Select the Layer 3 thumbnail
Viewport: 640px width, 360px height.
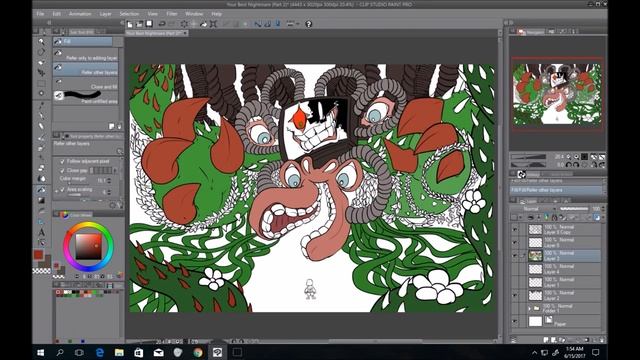(x=535, y=256)
